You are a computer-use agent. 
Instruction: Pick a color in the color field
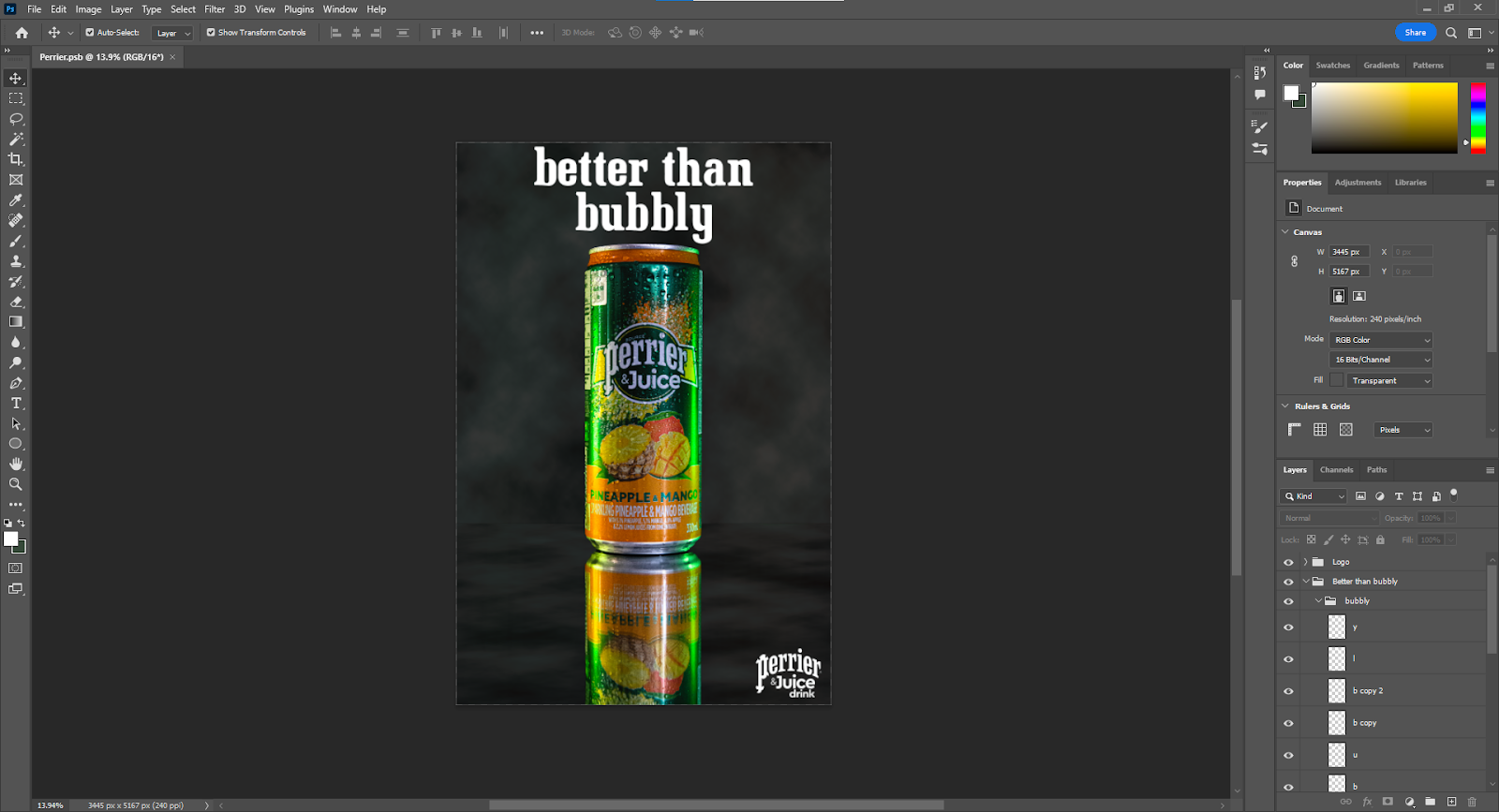pos(1385,118)
